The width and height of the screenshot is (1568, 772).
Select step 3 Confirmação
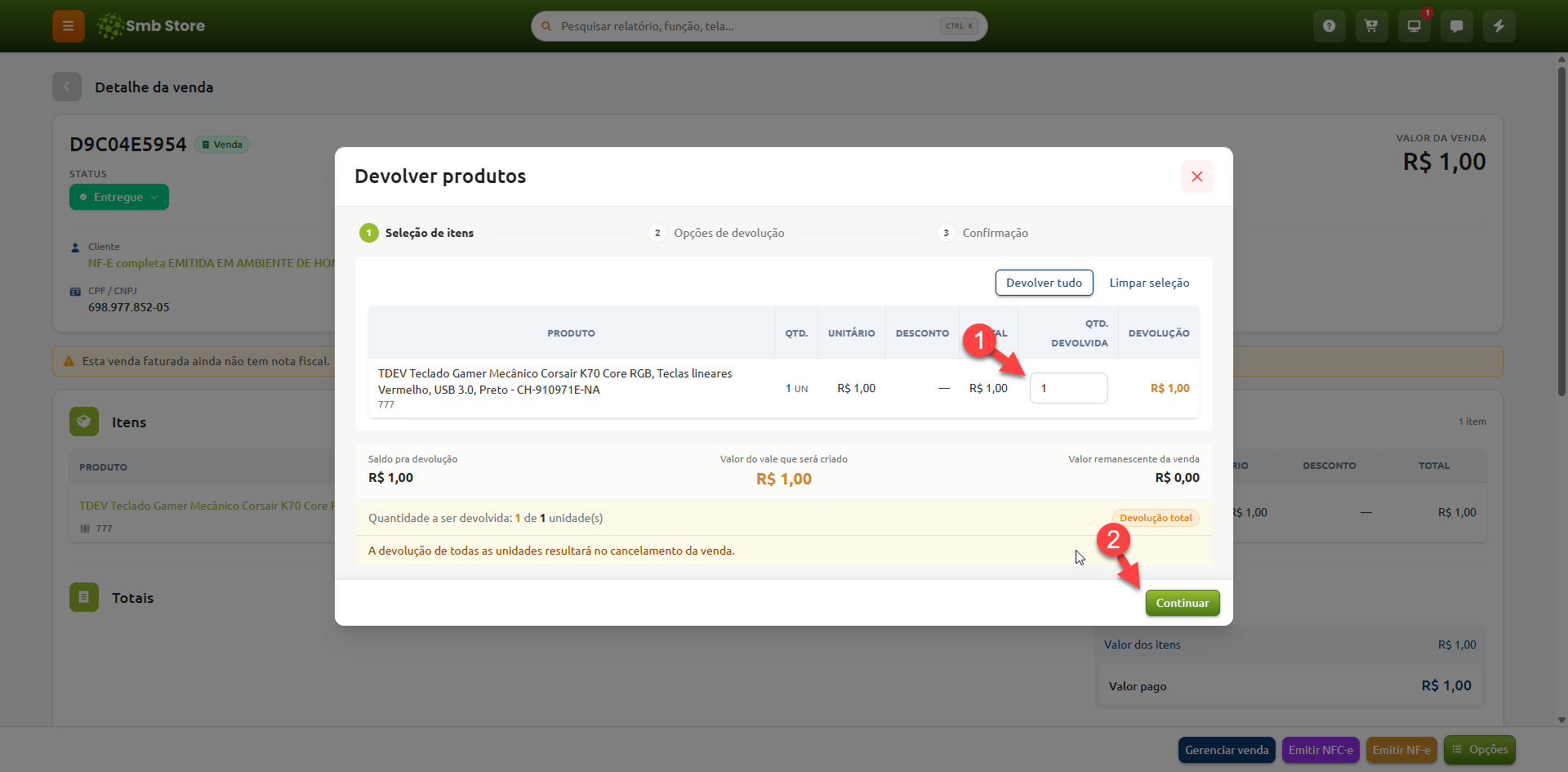(x=982, y=233)
